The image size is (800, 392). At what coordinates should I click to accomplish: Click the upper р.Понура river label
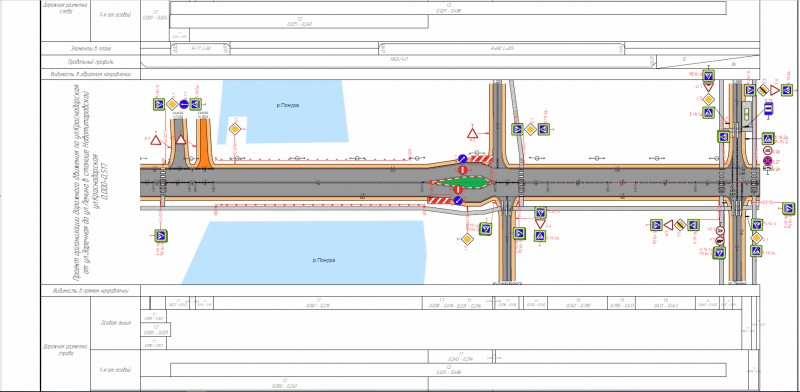[x=288, y=105]
